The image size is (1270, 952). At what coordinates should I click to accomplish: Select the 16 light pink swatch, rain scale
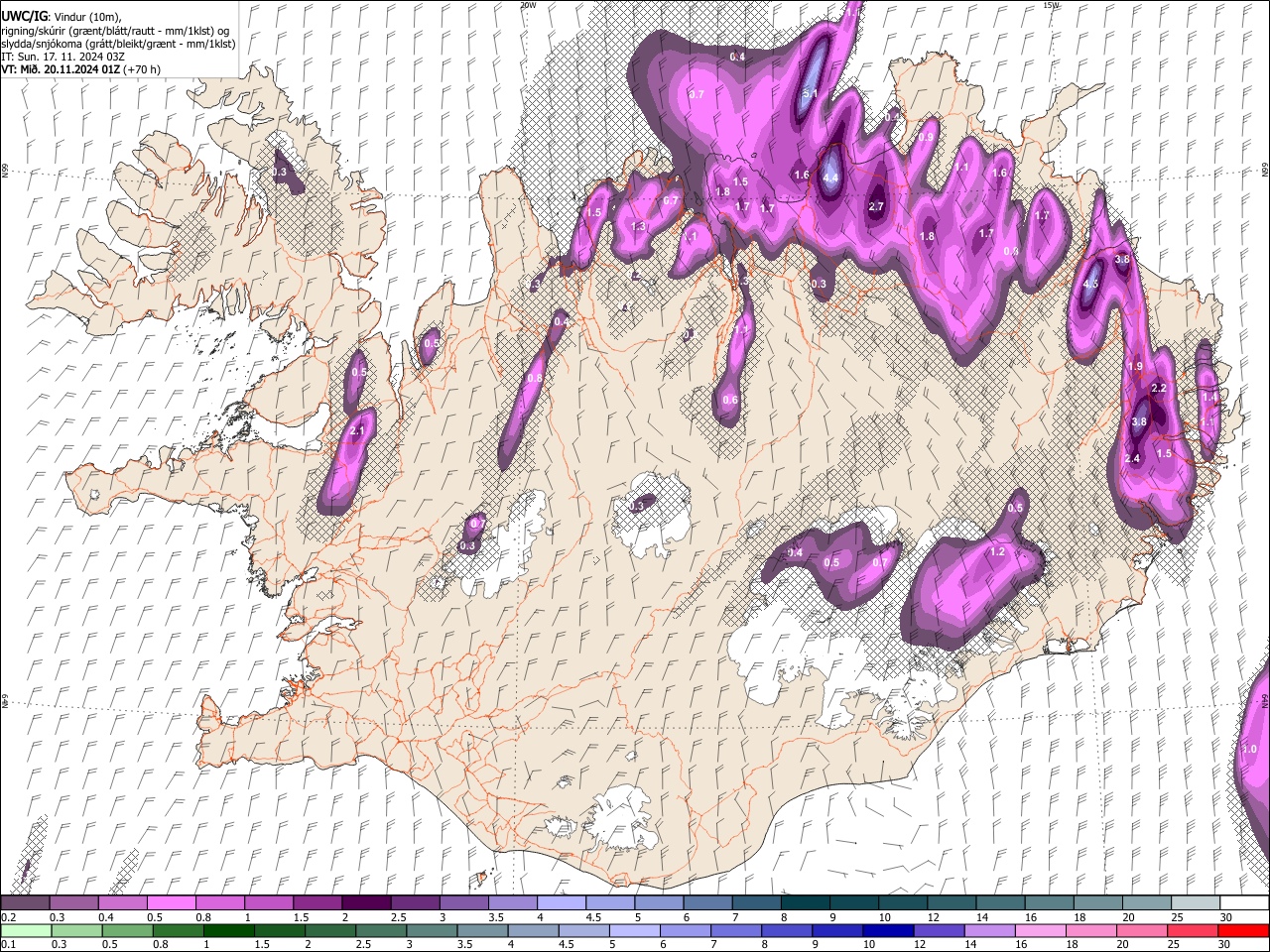pyautogui.click(x=1040, y=930)
